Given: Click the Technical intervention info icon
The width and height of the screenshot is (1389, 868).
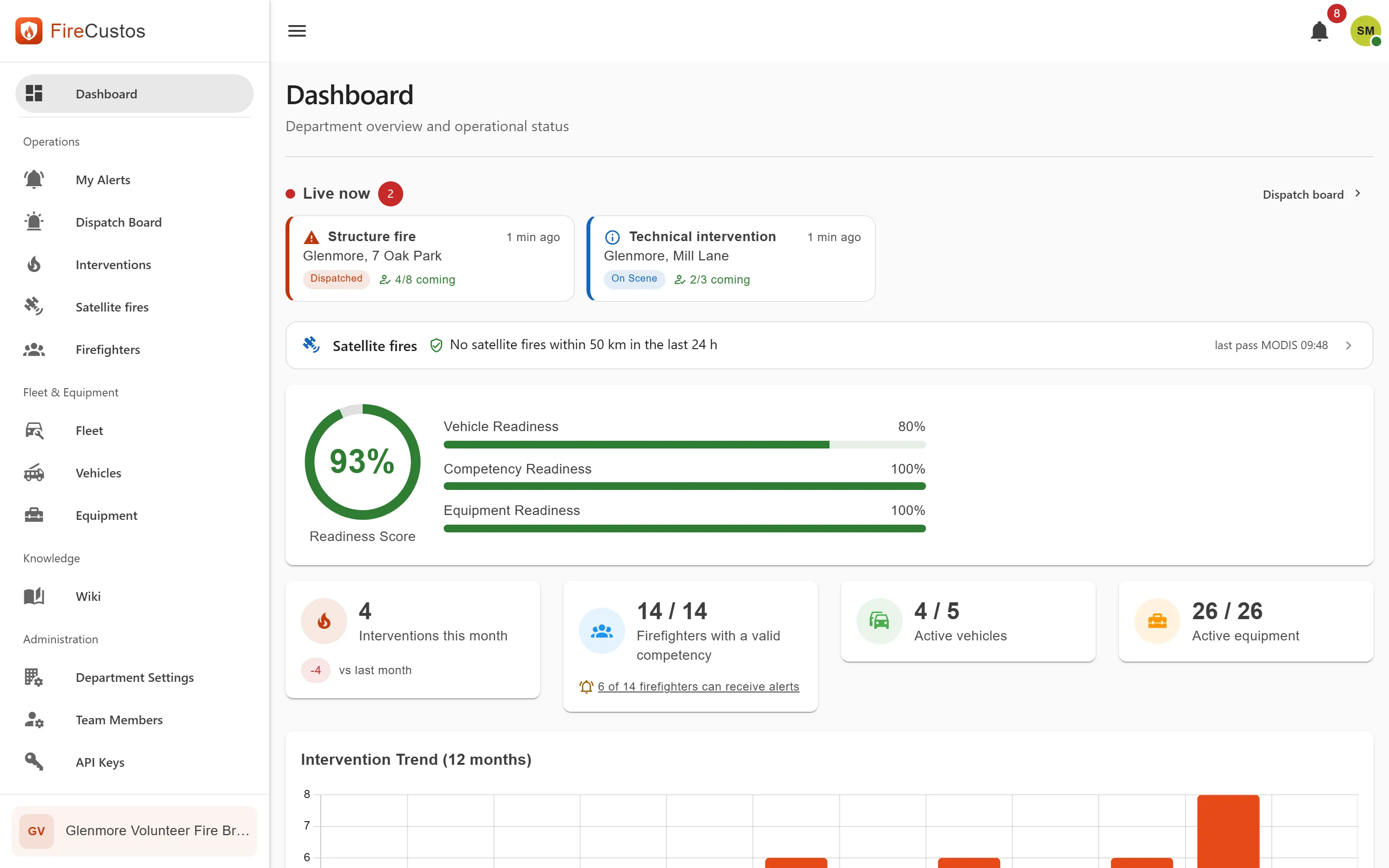Looking at the screenshot, I should tap(613, 237).
